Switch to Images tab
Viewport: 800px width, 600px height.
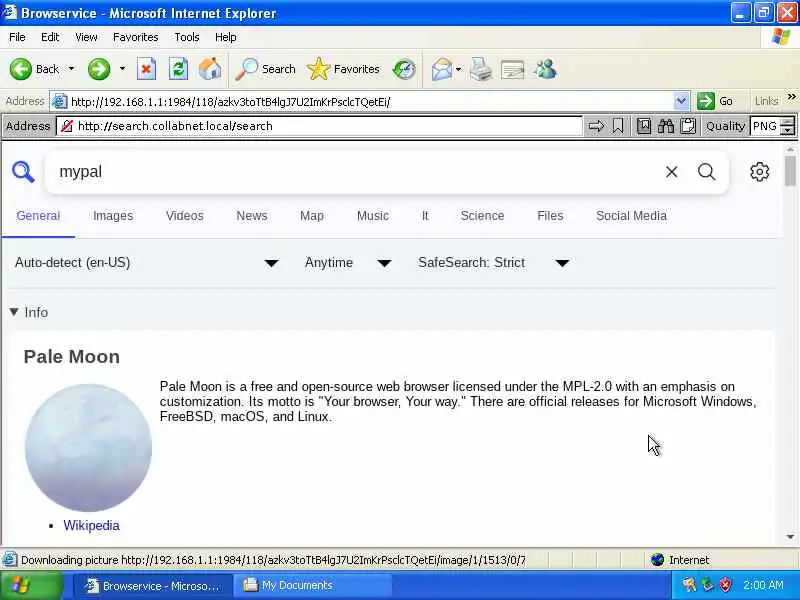[x=113, y=216]
